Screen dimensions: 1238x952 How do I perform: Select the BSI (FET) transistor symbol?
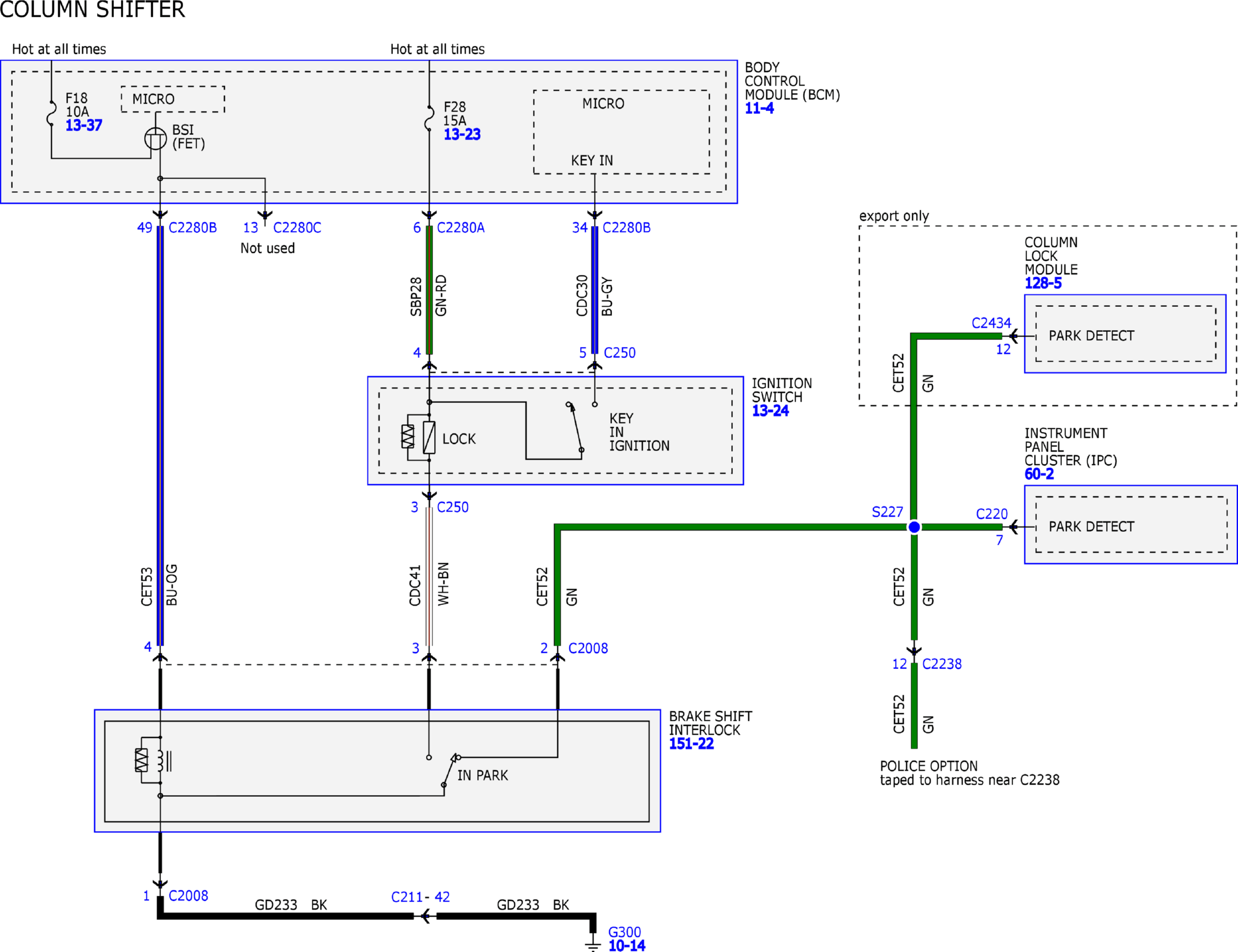tap(155, 139)
